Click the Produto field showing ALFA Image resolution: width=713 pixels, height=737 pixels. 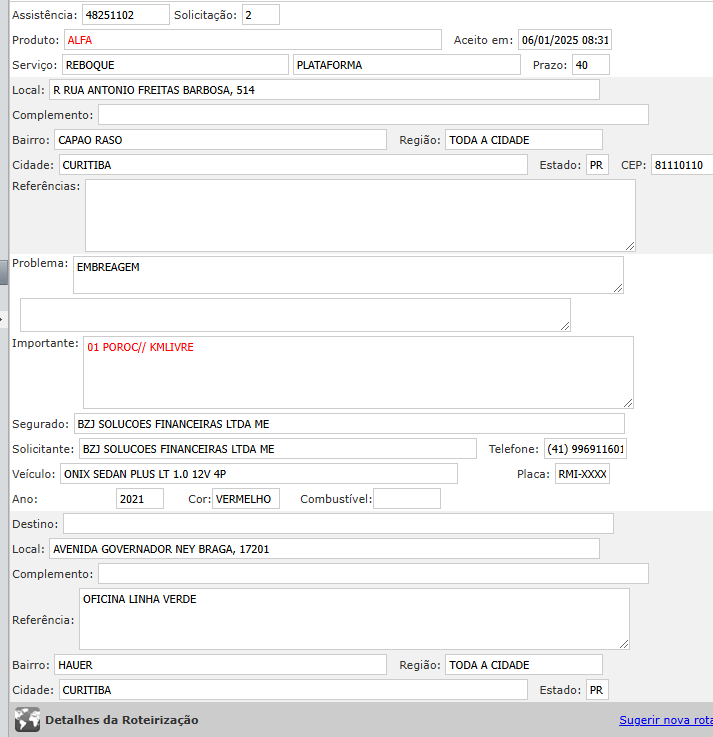click(x=253, y=39)
